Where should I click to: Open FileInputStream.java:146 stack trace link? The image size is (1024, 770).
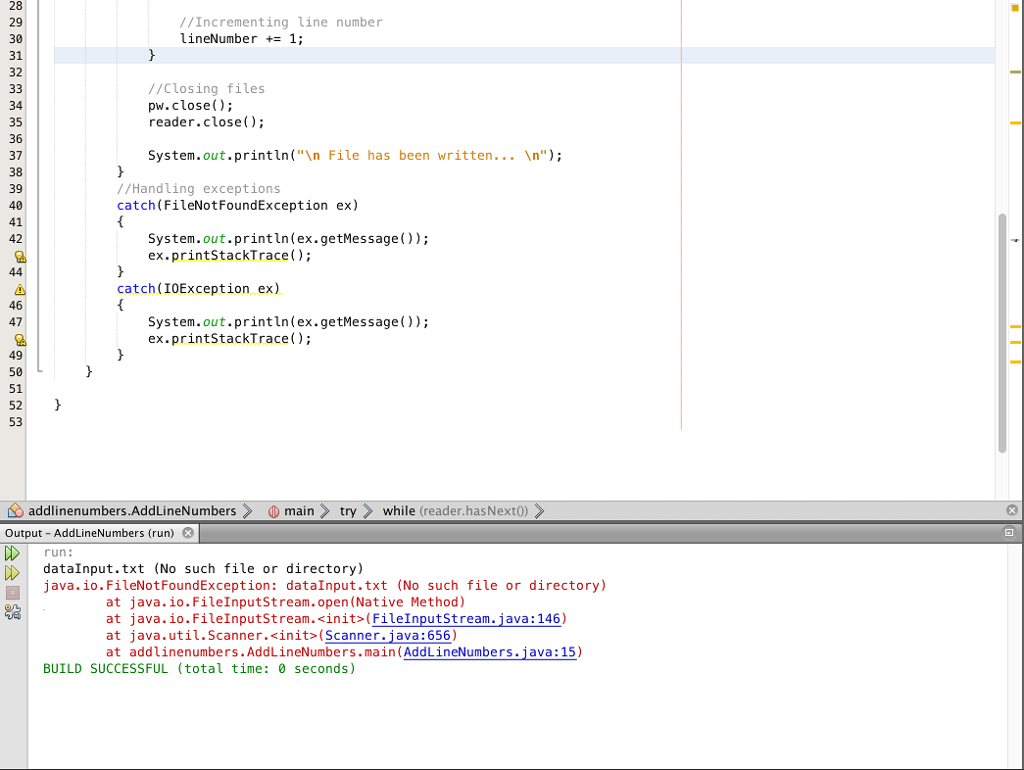466,618
